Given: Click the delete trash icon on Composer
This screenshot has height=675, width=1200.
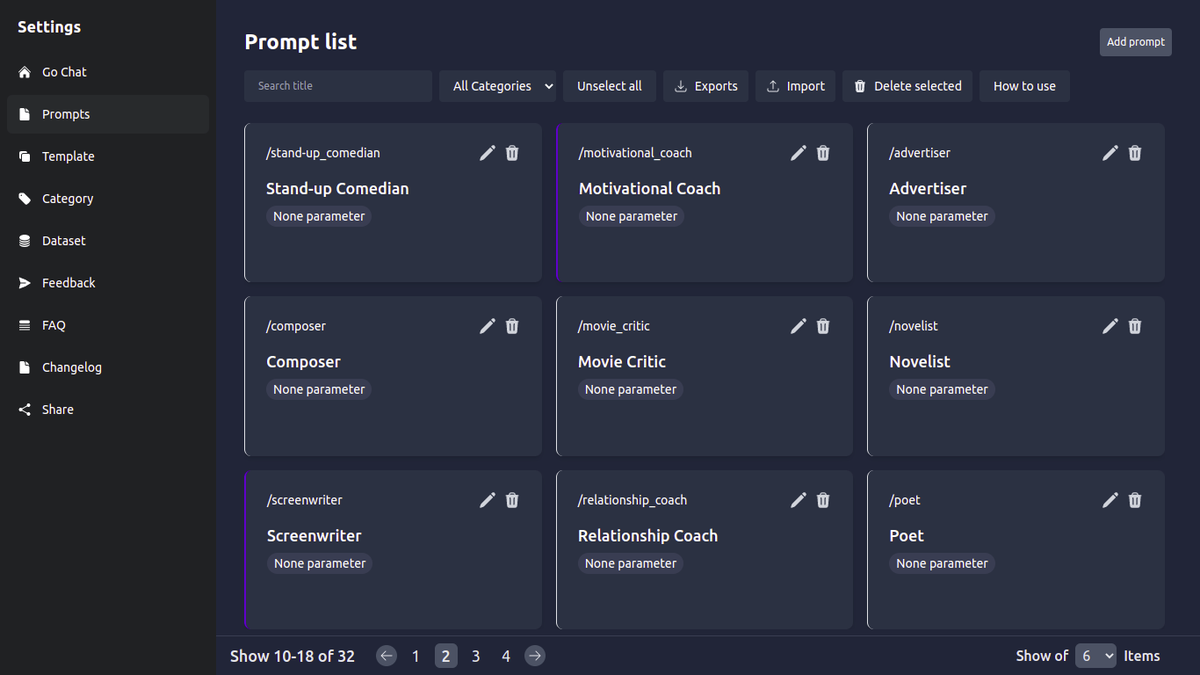Looking at the screenshot, I should pyautogui.click(x=512, y=326).
